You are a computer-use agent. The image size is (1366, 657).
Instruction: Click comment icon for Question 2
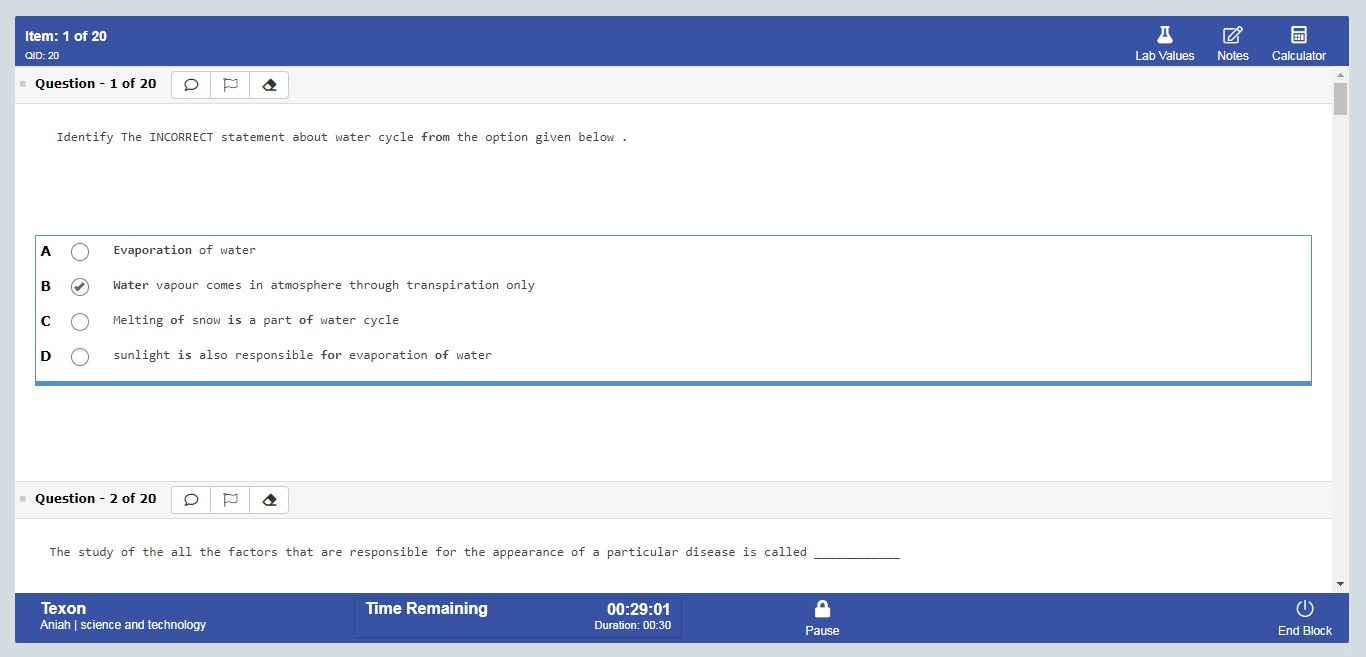191,500
